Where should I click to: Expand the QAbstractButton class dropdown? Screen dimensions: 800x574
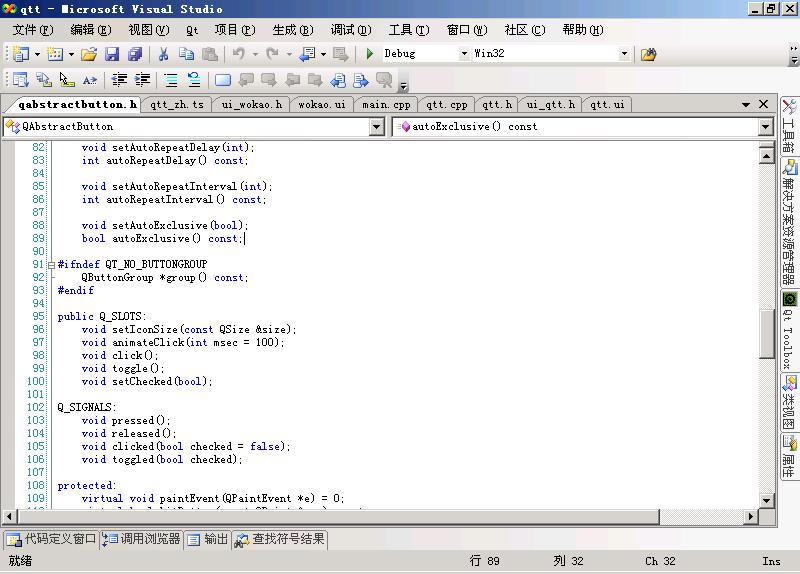click(x=377, y=127)
